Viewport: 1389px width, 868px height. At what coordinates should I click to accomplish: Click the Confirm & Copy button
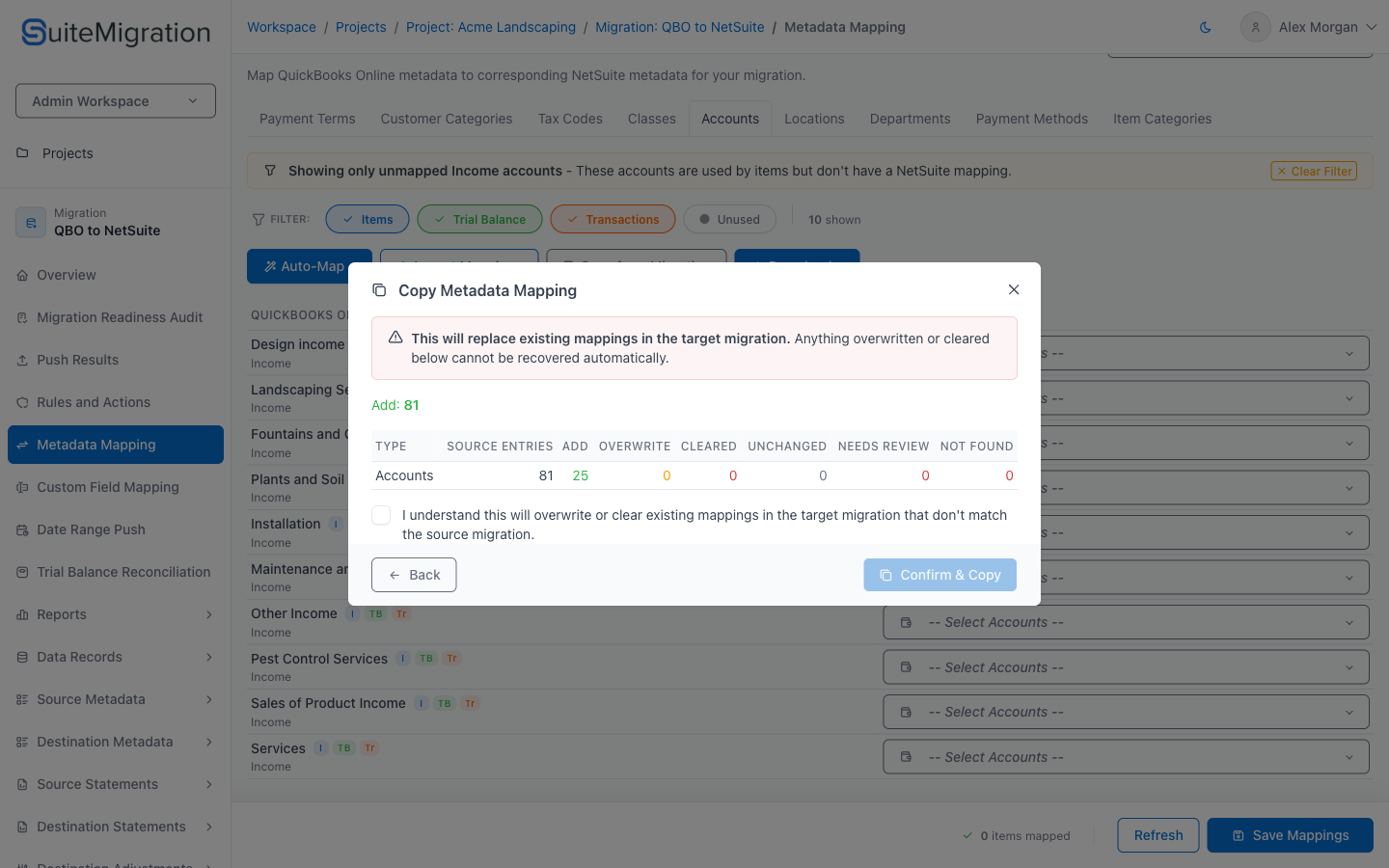point(940,575)
